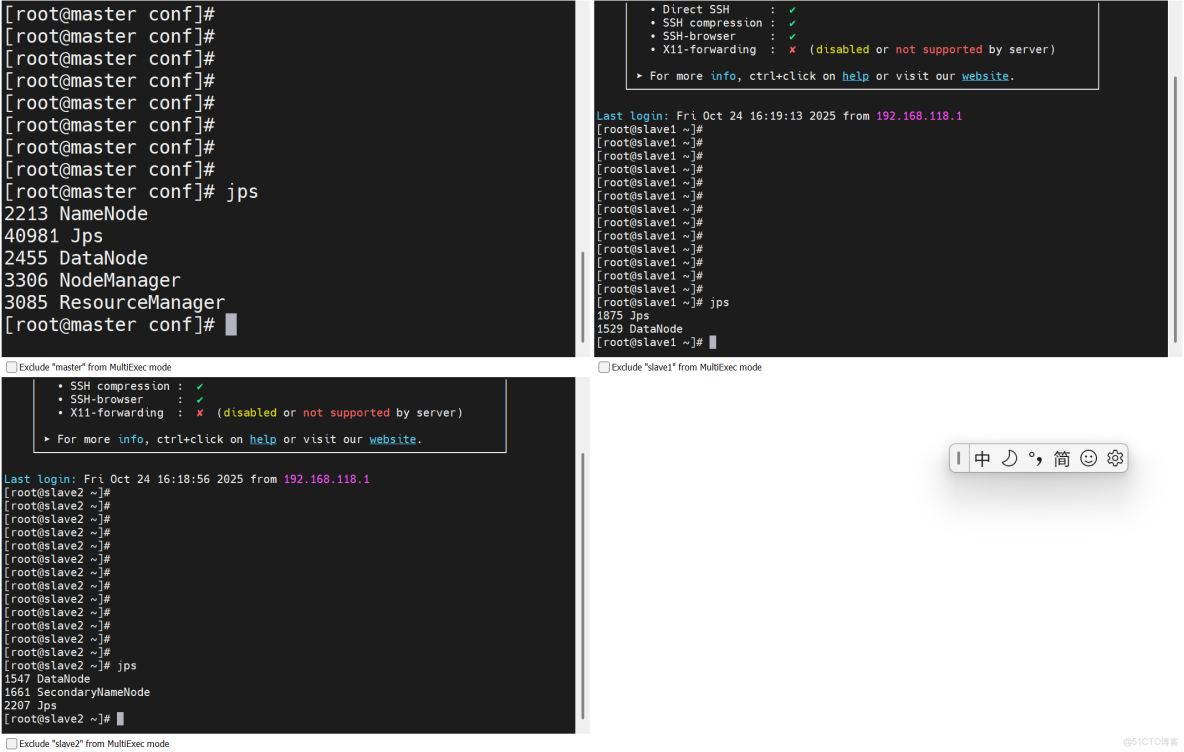The height and width of the screenshot is (752, 1184).
Task: Click "3085 ResourceManager" line in master terminal
Action: 115,302
